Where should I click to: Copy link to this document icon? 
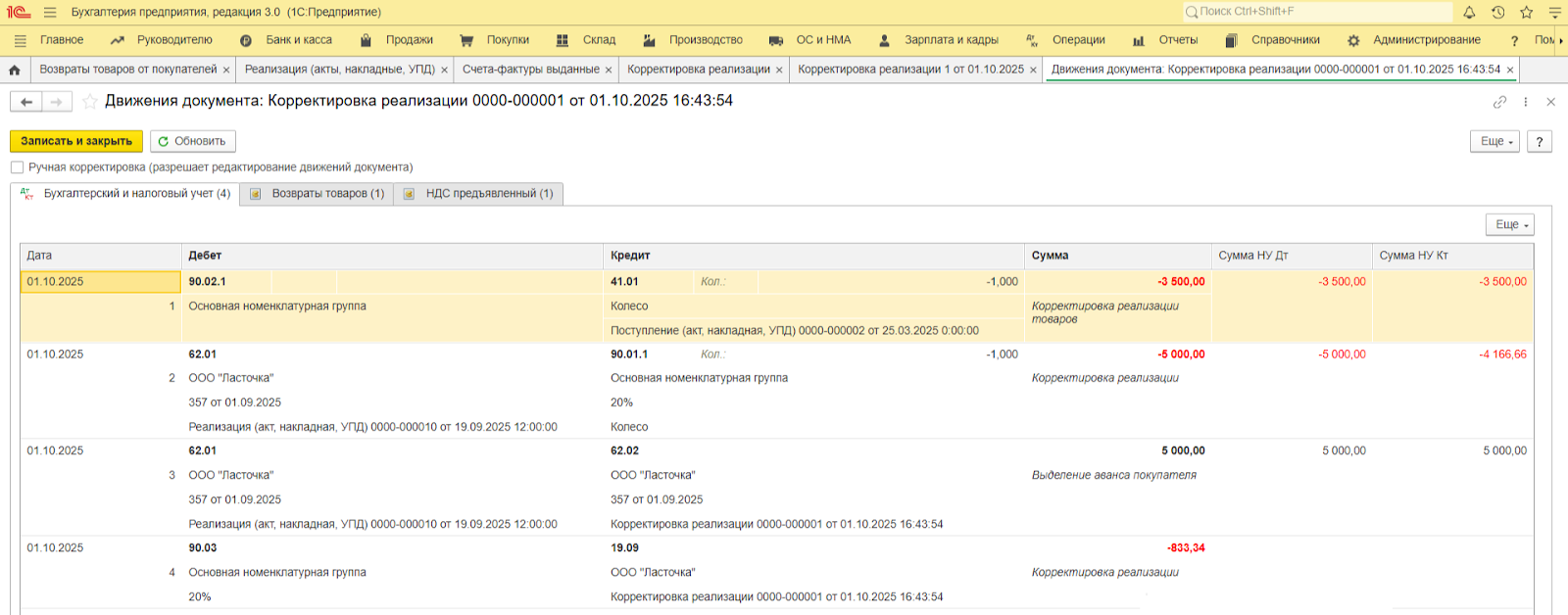click(x=1499, y=102)
